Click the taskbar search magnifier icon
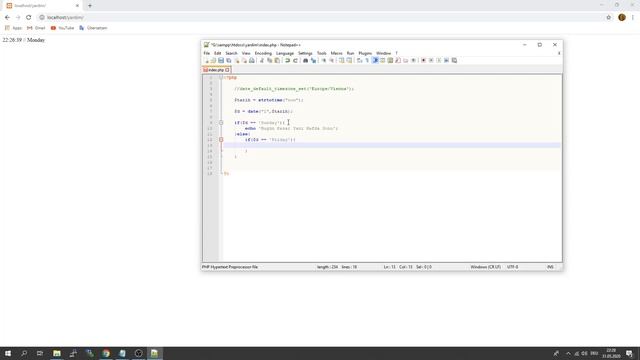Viewport: 640px width, 360px height. pyautogui.click(x=24, y=353)
